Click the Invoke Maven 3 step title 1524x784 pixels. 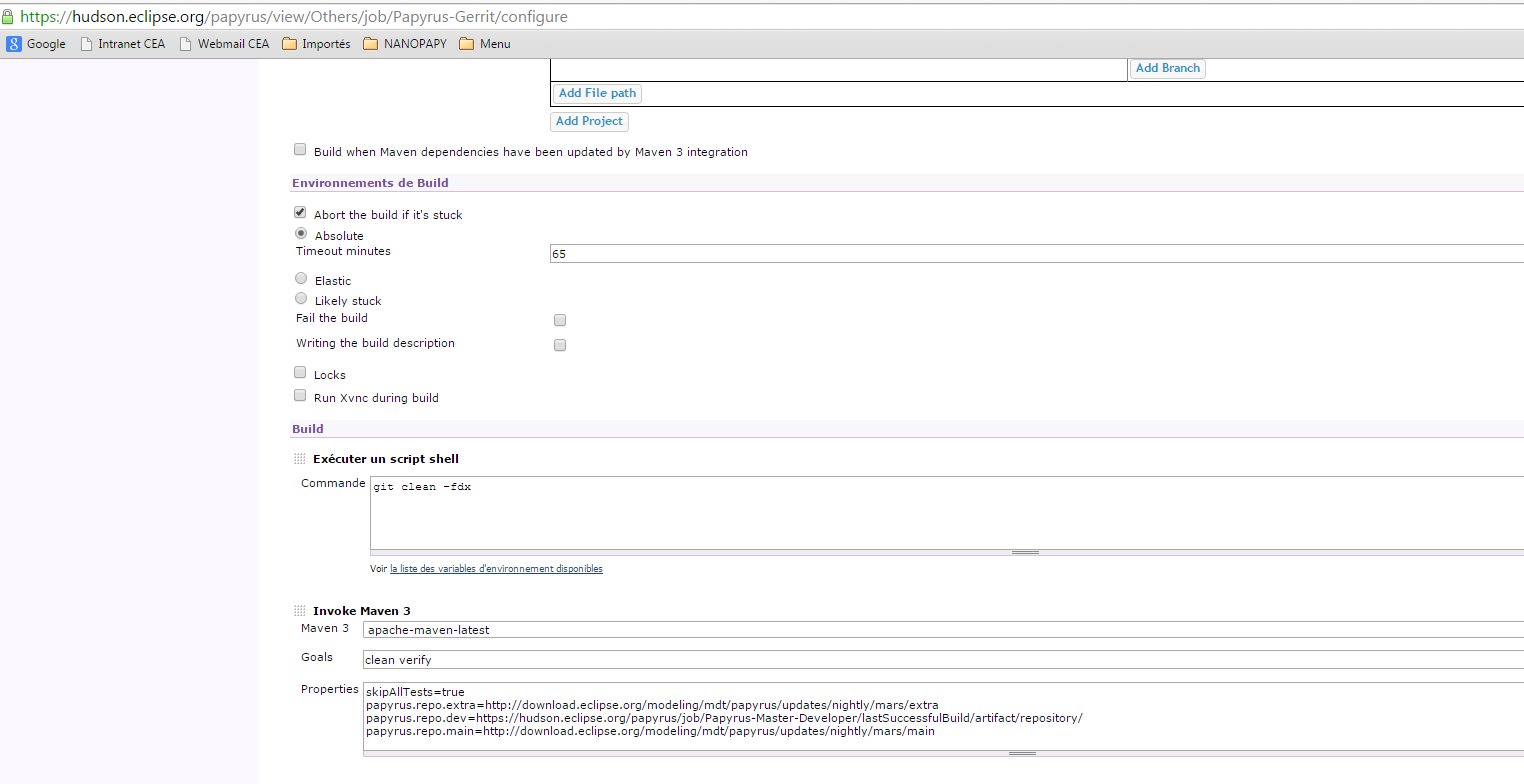(362, 611)
